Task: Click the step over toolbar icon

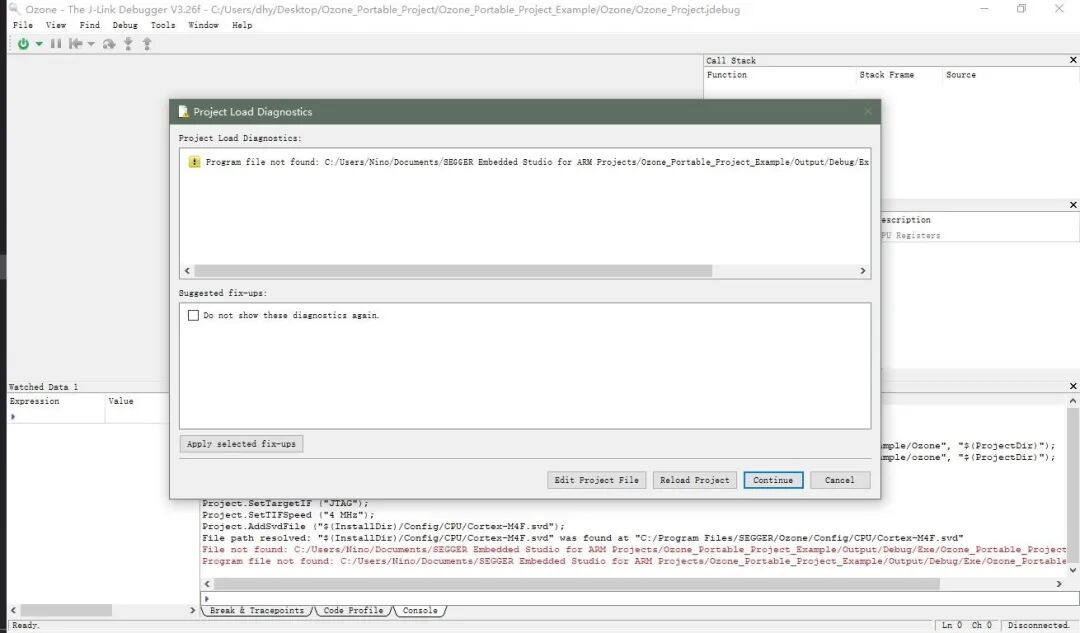Action: 109,43
